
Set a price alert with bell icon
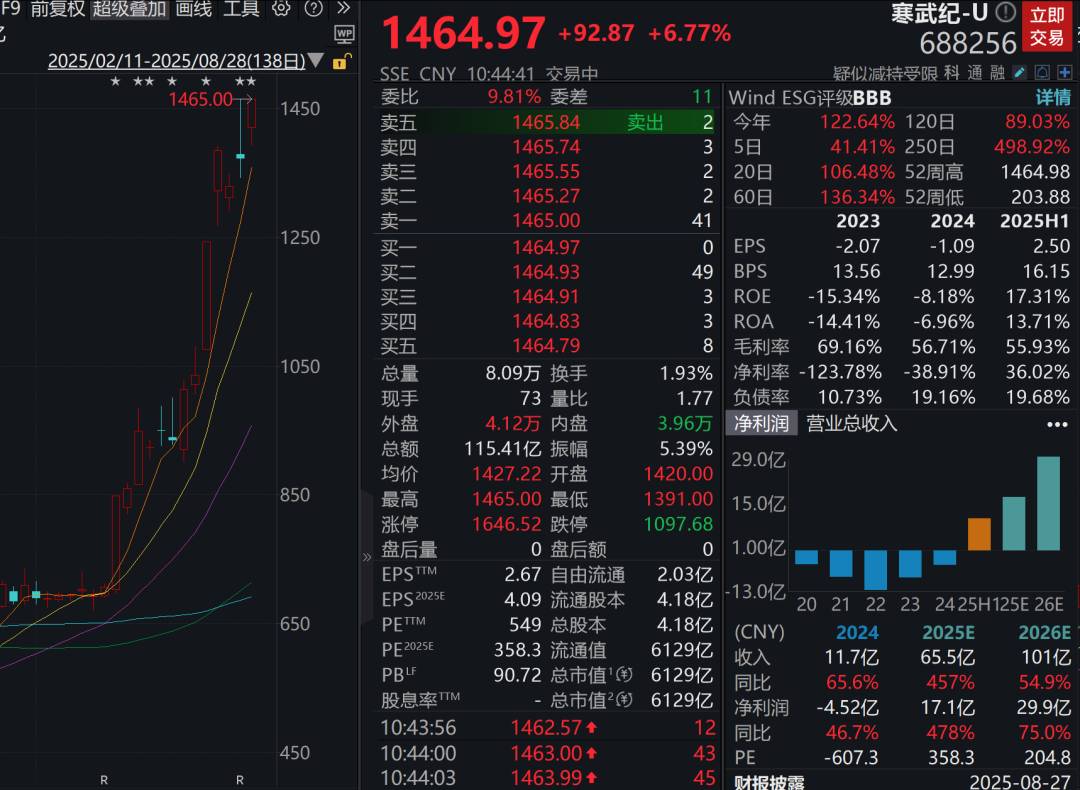pos(1043,72)
